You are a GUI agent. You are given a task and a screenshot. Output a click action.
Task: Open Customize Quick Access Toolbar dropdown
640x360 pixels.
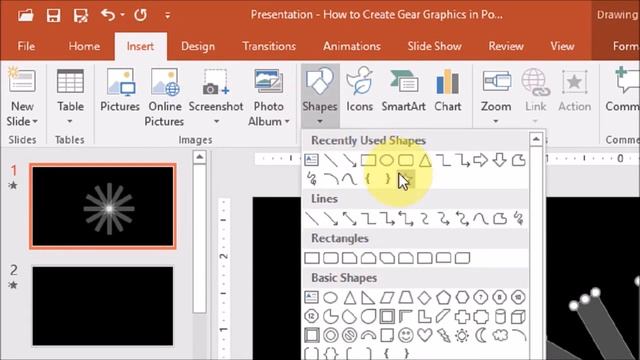point(167,16)
